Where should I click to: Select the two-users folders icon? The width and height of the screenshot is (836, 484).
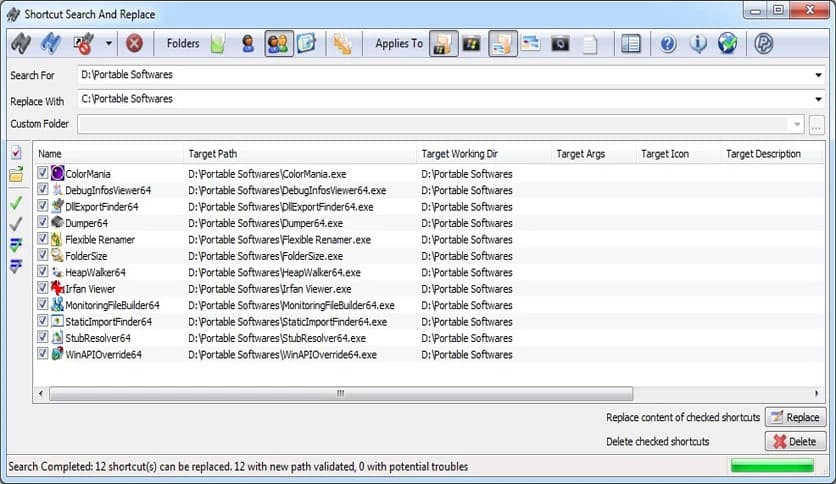(x=278, y=44)
